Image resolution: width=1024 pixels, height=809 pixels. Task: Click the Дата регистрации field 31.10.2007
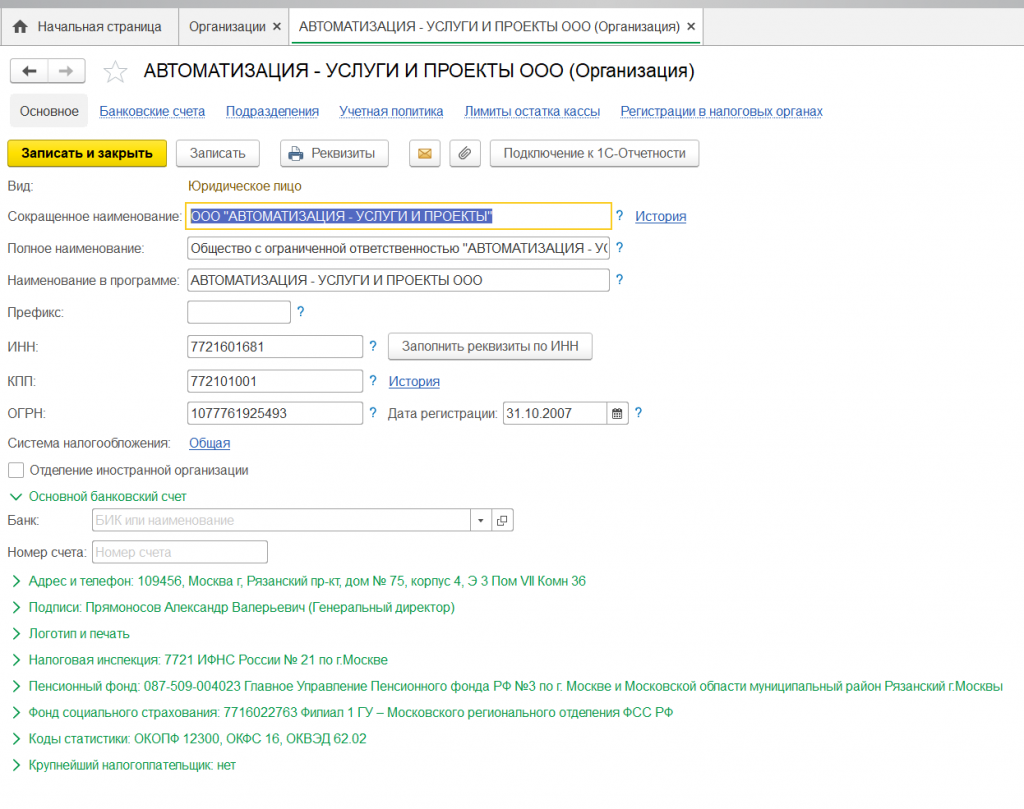tap(555, 413)
